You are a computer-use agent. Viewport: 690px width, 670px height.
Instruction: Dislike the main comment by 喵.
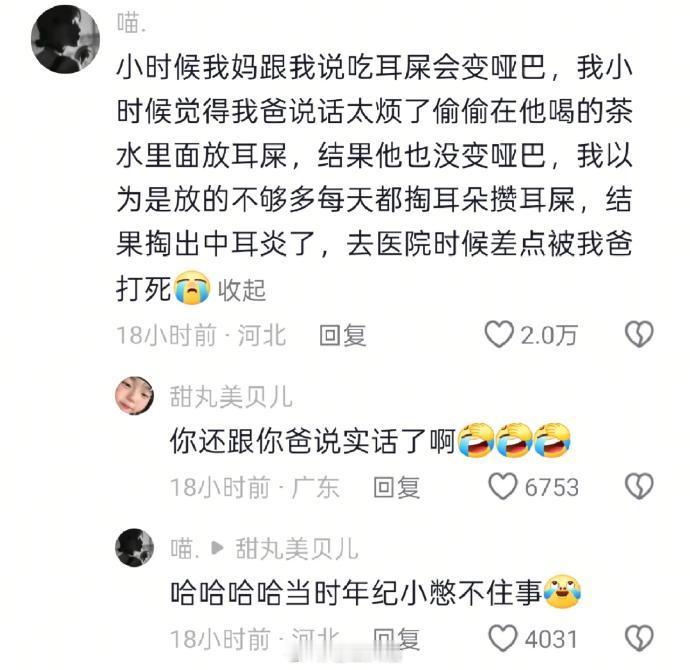click(639, 335)
